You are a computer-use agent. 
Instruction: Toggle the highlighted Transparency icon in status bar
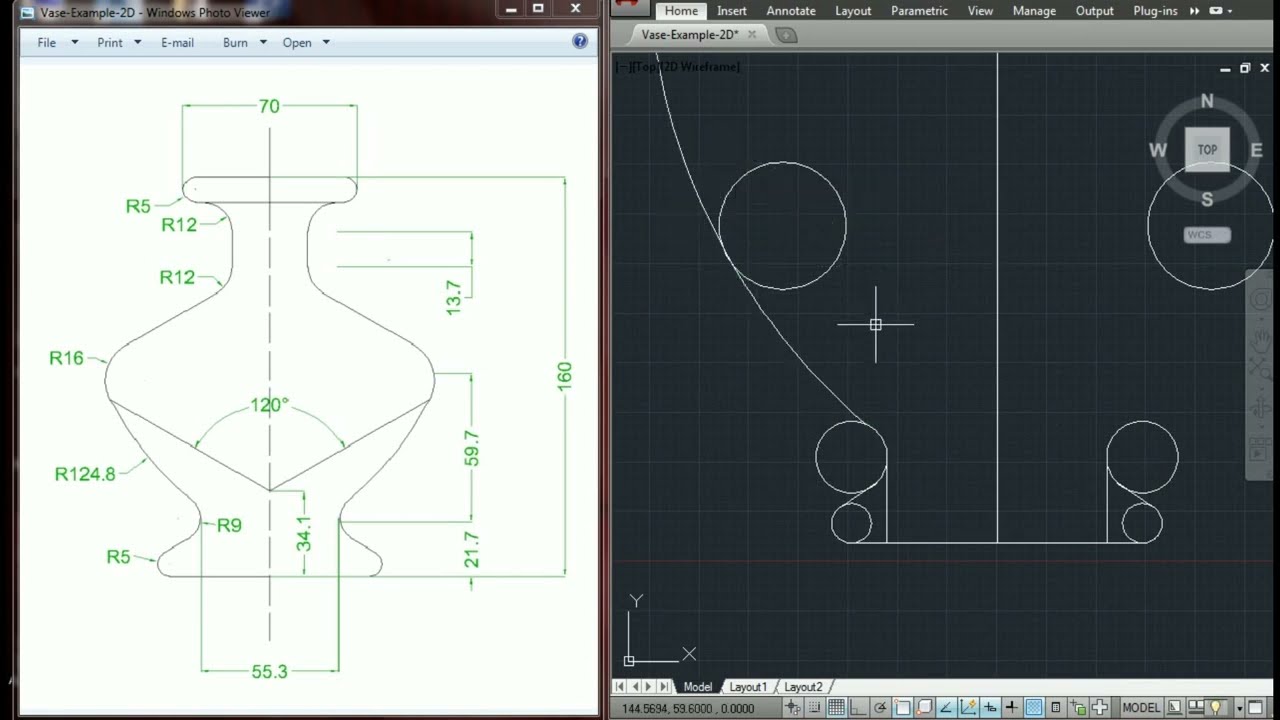(x=1034, y=708)
